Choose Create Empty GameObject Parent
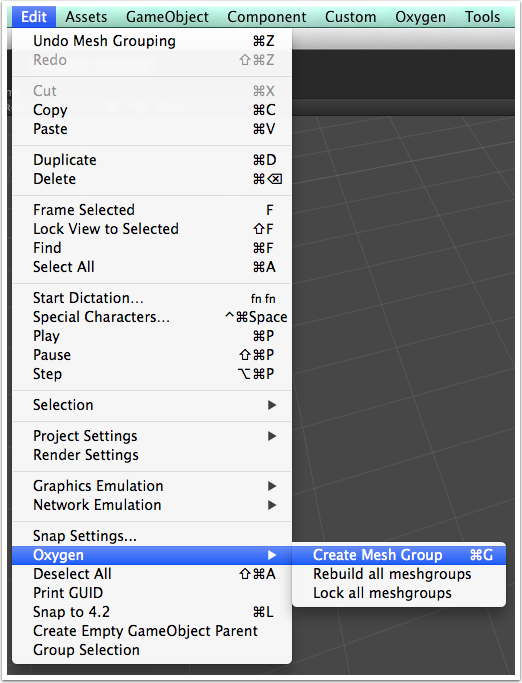This screenshot has height=683, width=522. click(x=152, y=631)
